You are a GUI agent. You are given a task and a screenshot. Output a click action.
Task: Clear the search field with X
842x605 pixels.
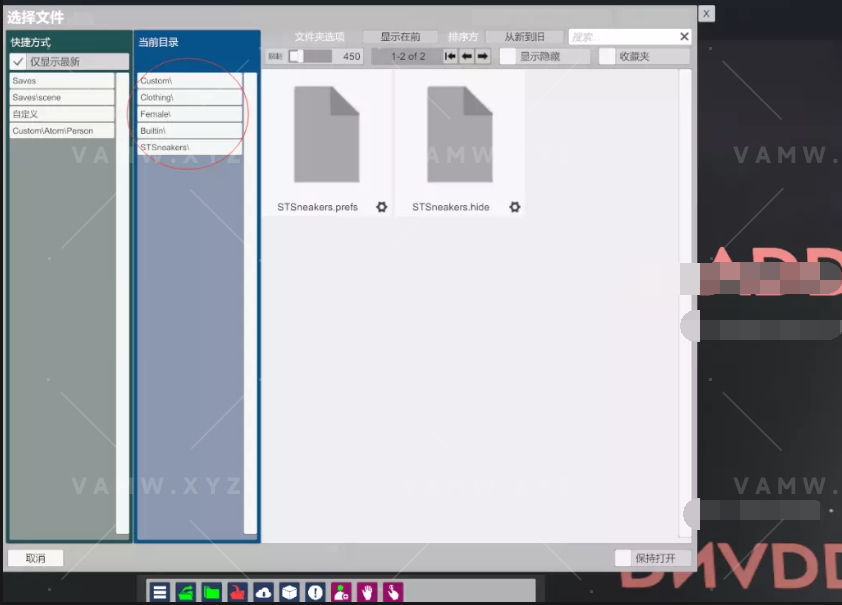(x=684, y=37)
